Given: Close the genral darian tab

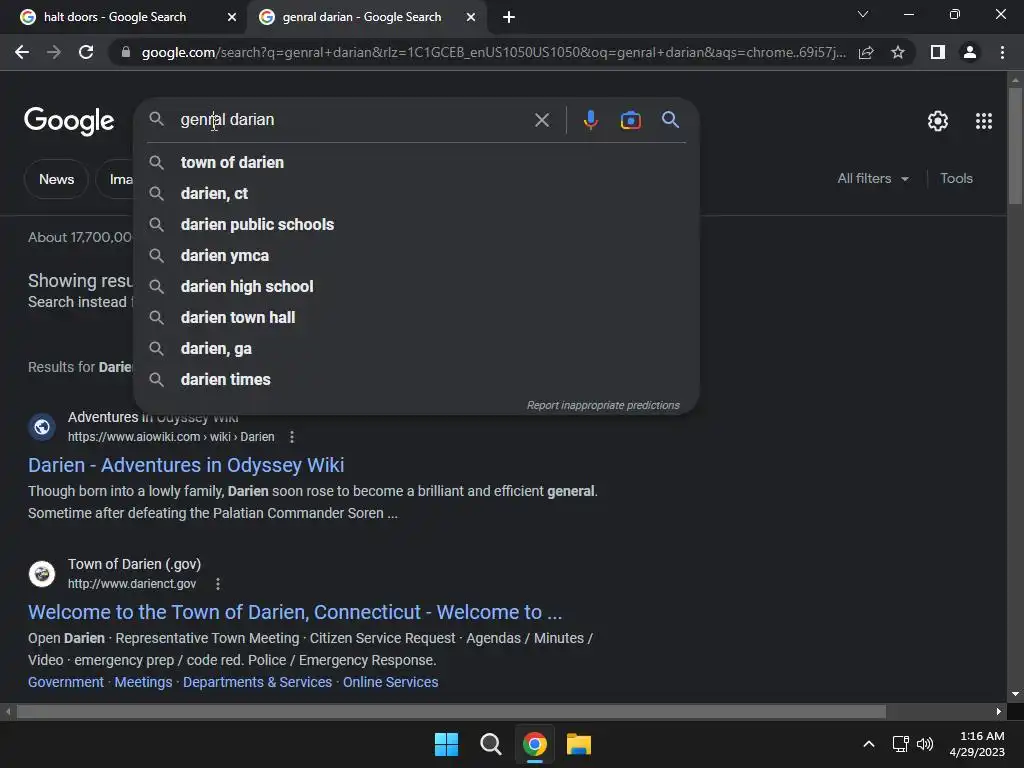Looking at the screenshot, I should point(471,18).
